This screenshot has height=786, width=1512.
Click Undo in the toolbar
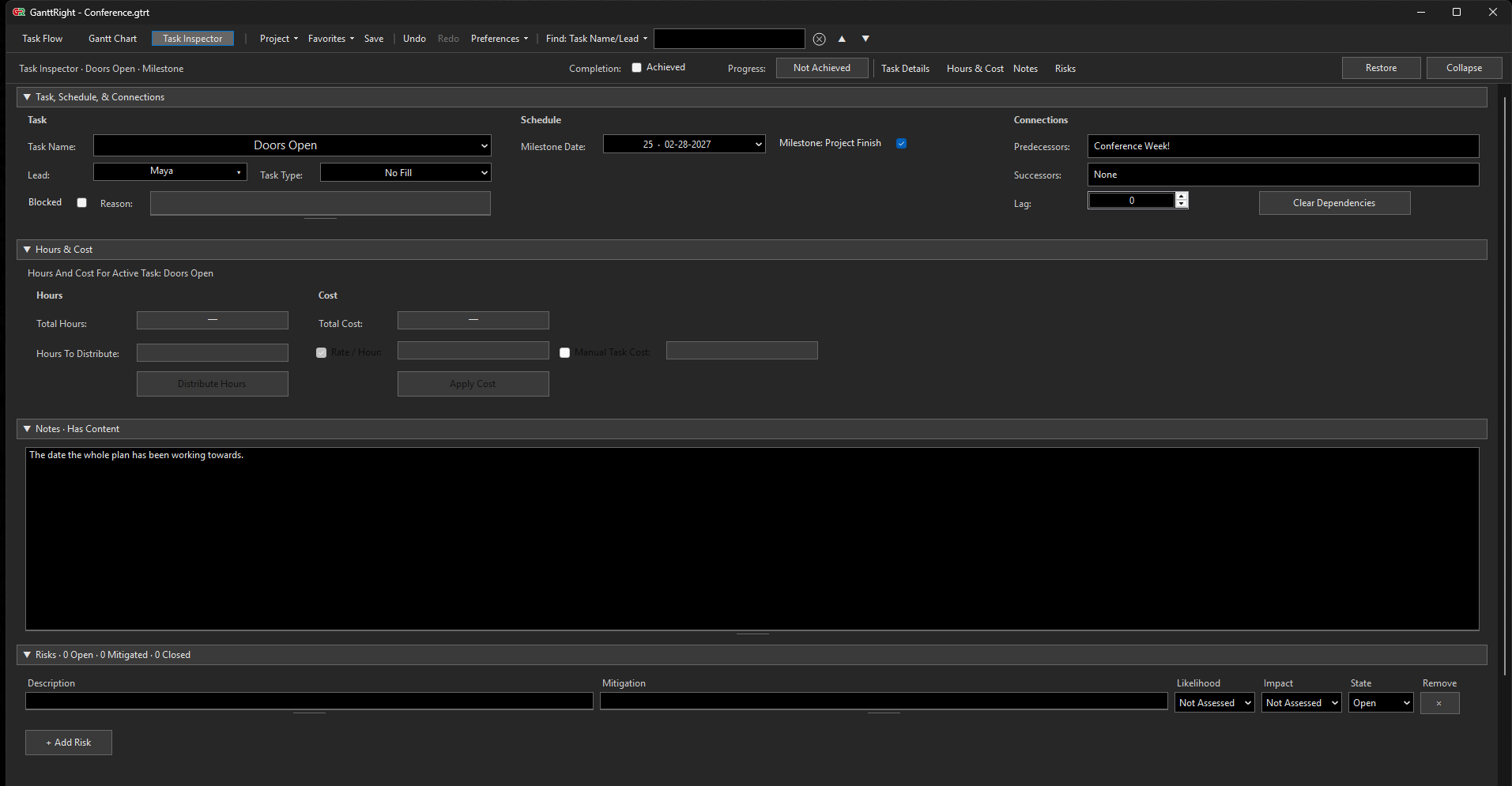pos(414,39)
